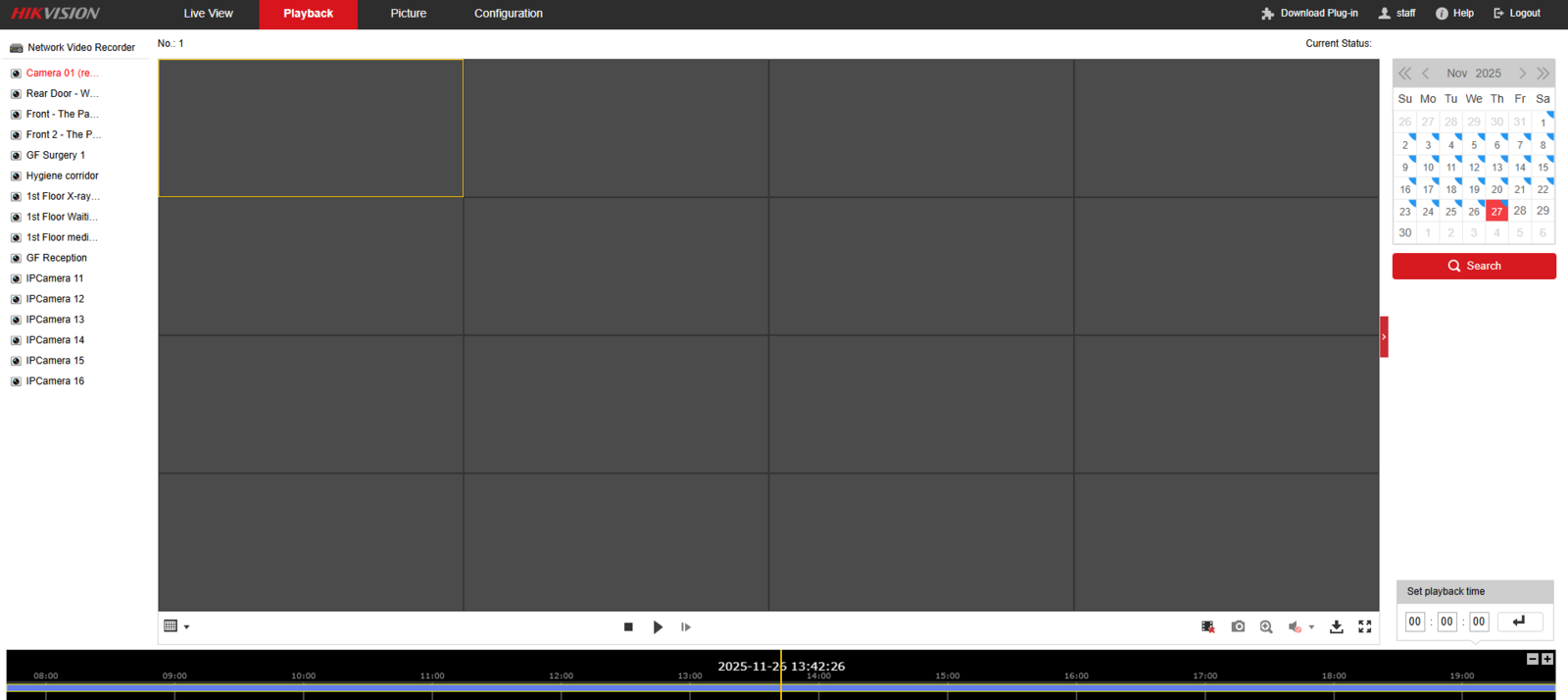Screen dimensions: 1568x700
Task: Click the single frame step icon
Action: [x=686, y=626]
